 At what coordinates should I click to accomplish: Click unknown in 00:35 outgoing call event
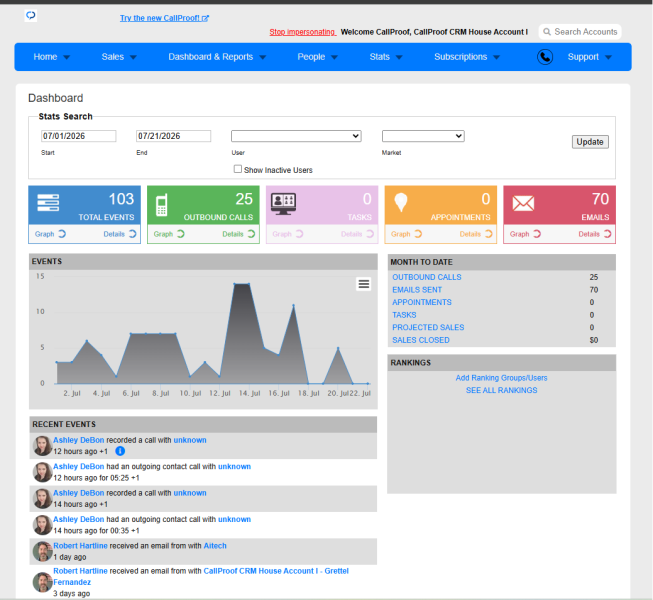tap(234, 520)
